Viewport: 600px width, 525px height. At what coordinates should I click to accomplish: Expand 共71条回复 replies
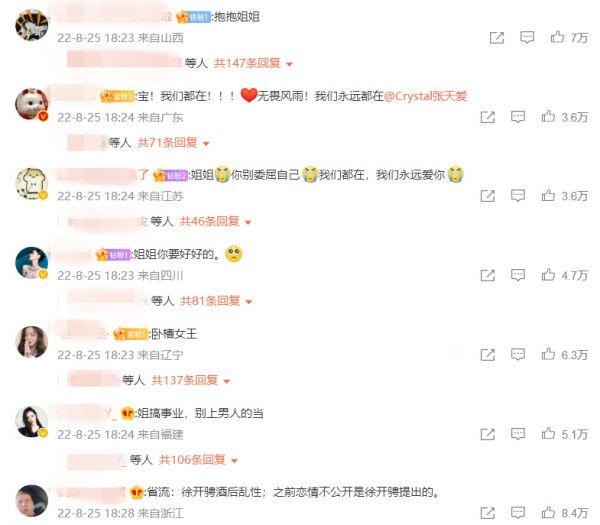[173, 143]
